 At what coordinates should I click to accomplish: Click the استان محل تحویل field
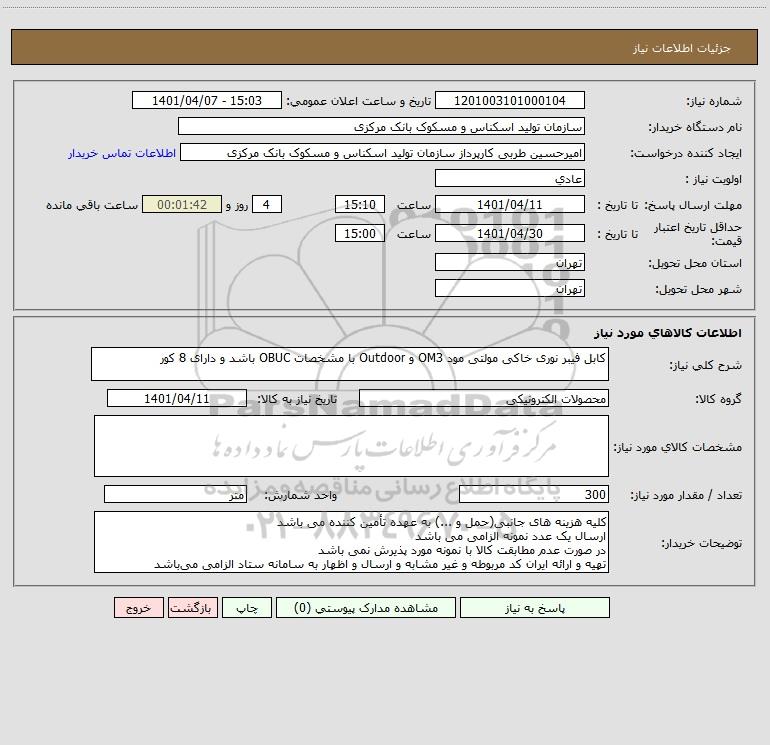point(510,262)
